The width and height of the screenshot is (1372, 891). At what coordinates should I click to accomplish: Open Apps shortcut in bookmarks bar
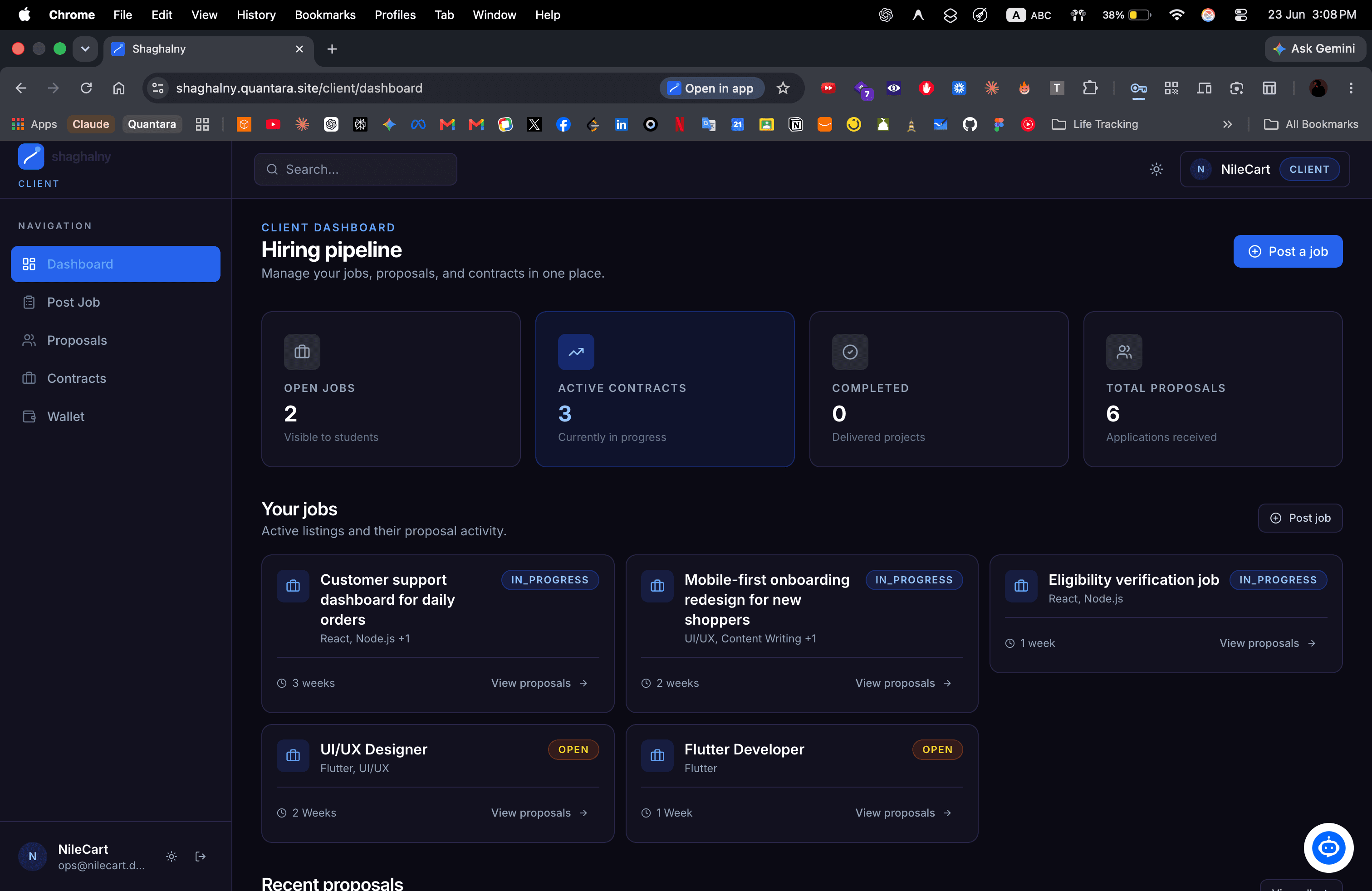pos(34,124)
